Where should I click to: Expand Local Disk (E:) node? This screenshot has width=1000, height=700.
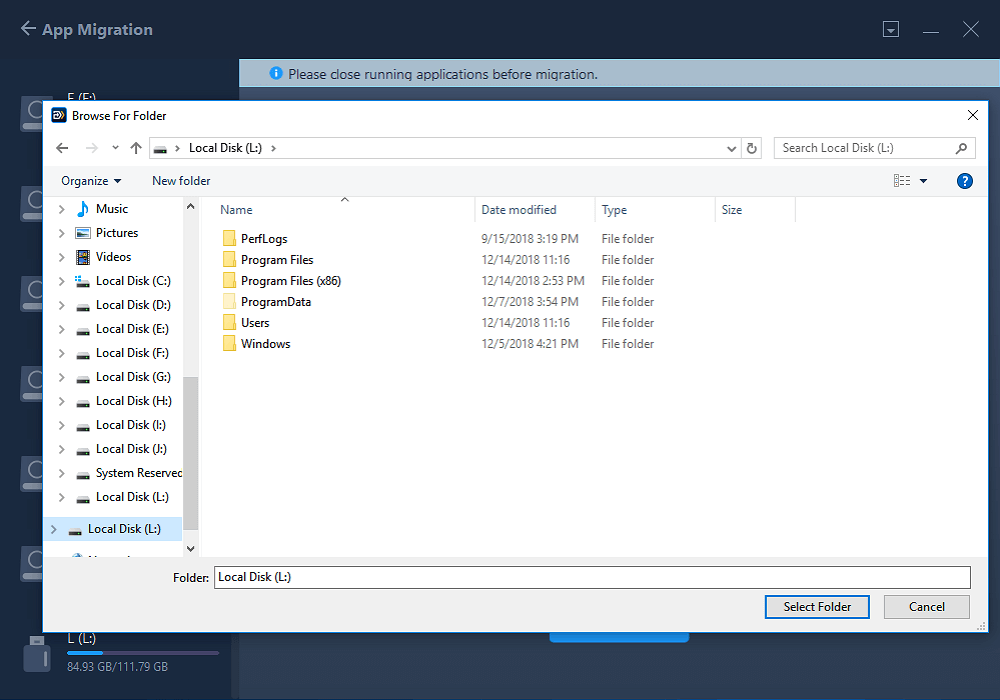click(x=61, y=329)
